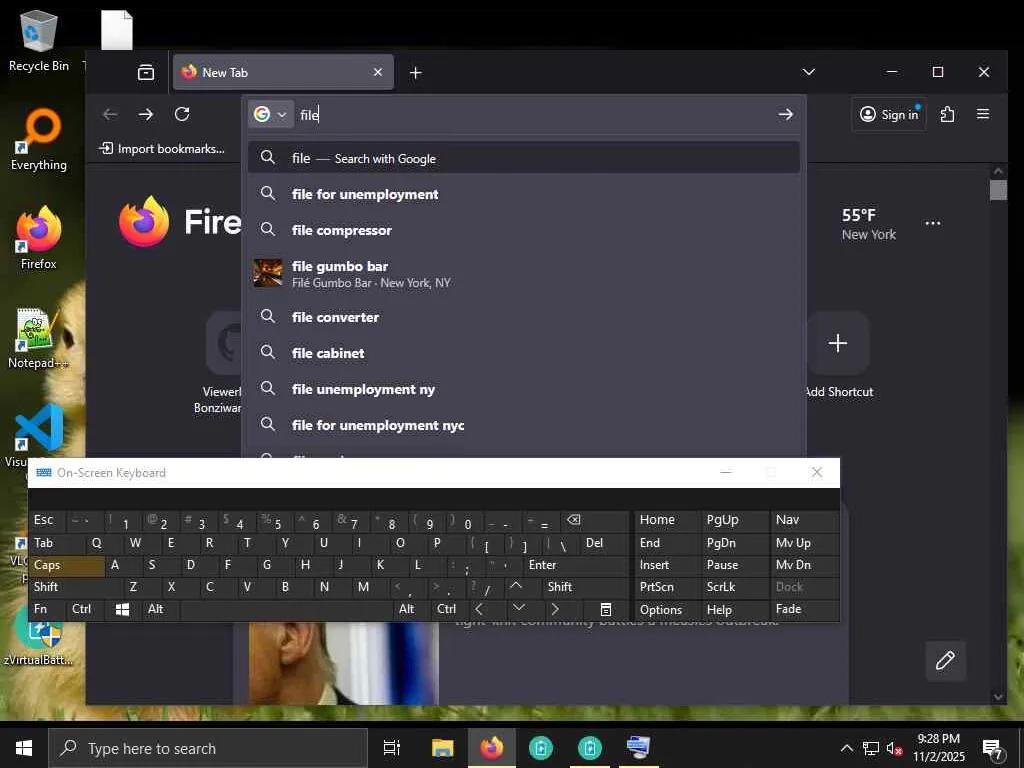Open Firefox View tab icon
The height and width of the screenshot is (768, 1024).
click(146, 72)
